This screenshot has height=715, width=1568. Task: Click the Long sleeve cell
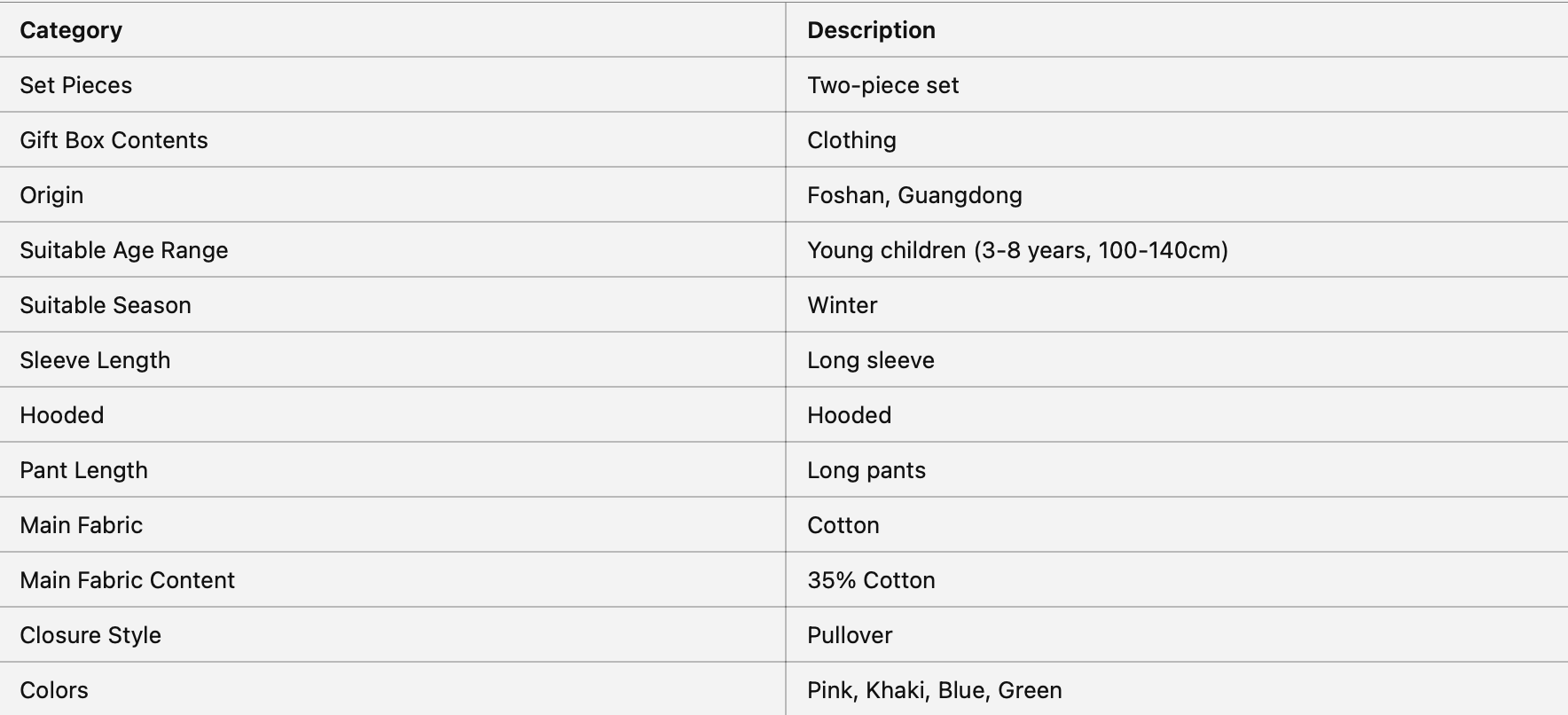870,360
